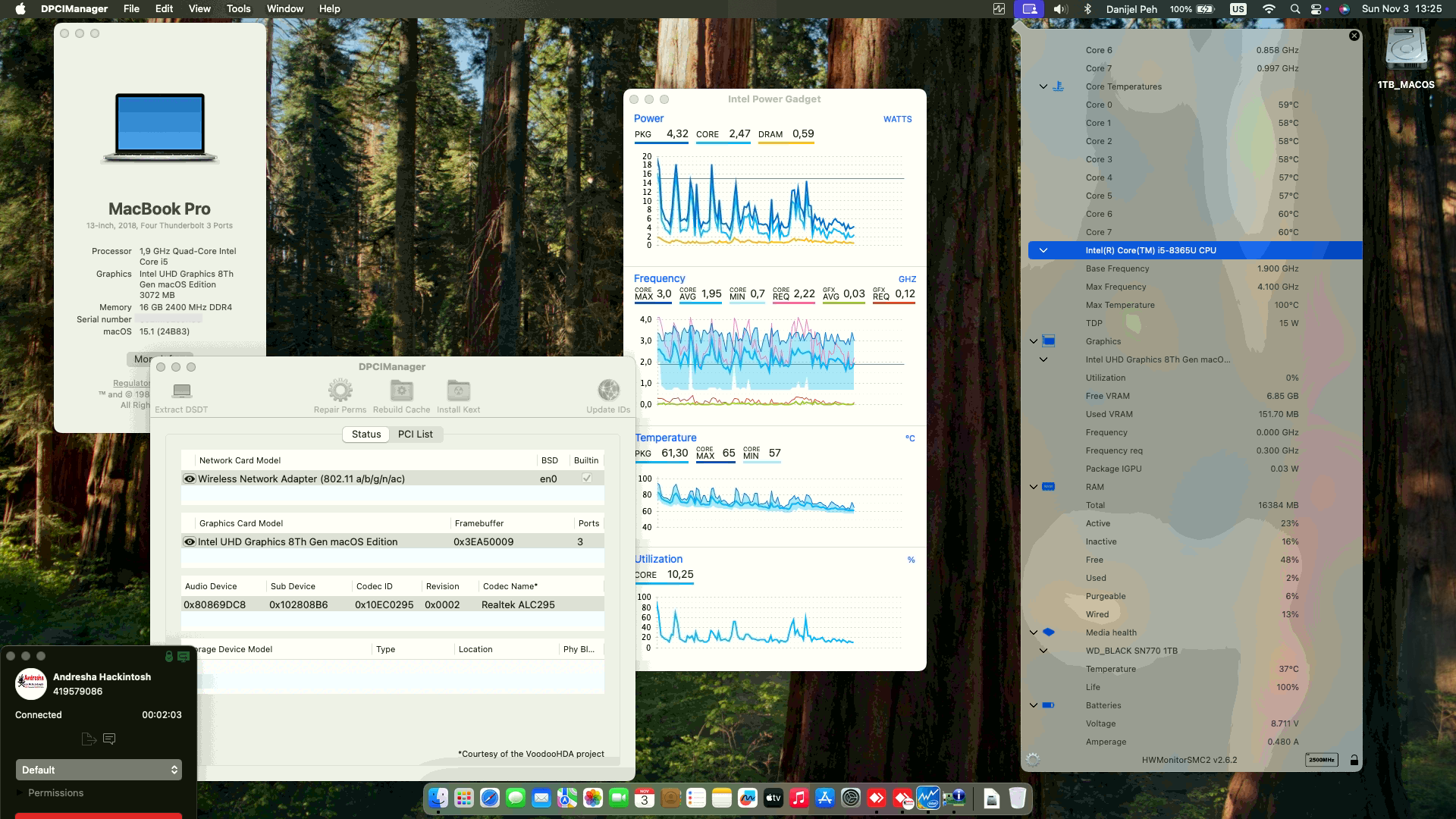Image resolution: width=1456 pixels, height=819 pixels.
Task: Open the Tools menu
Action: 238,9
